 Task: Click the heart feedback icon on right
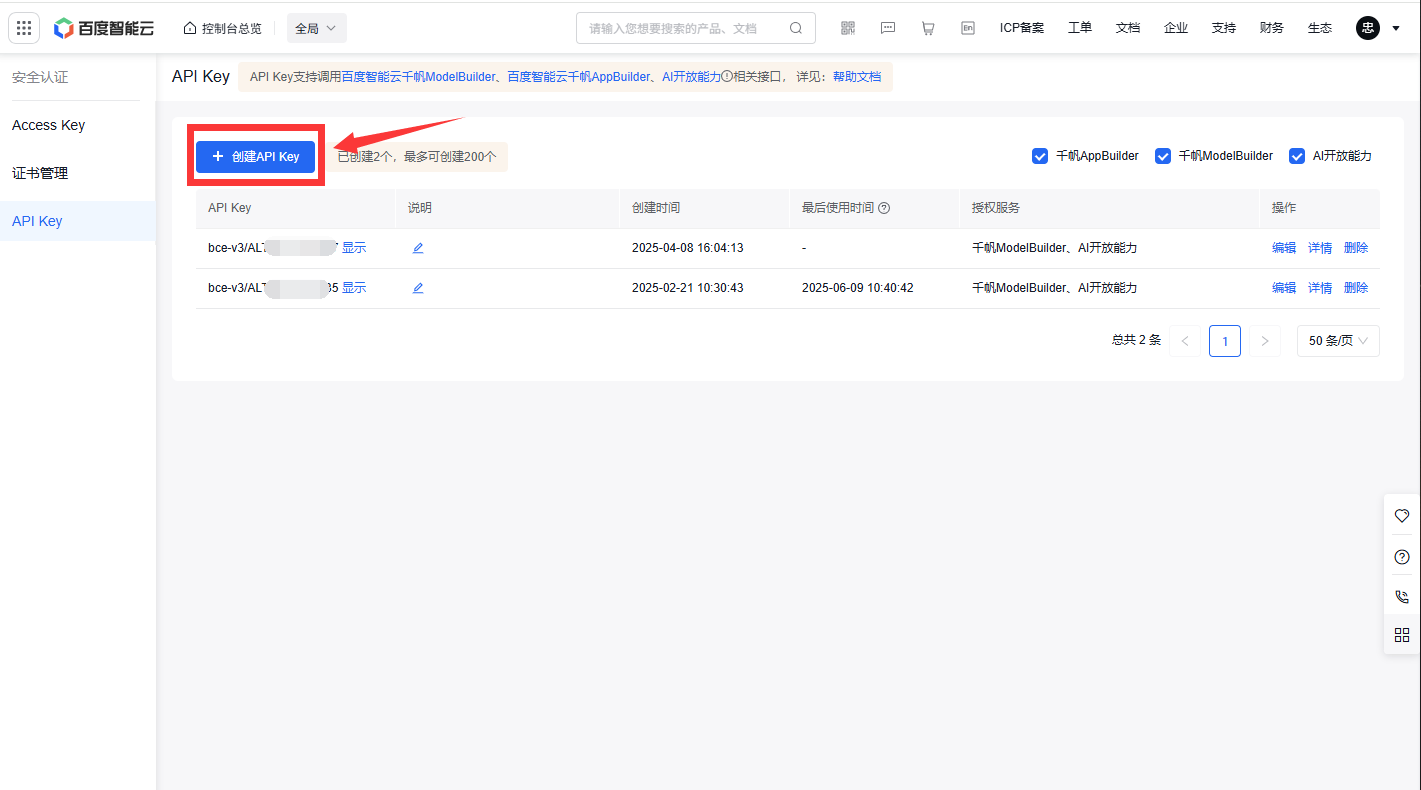pos(1402,516)
